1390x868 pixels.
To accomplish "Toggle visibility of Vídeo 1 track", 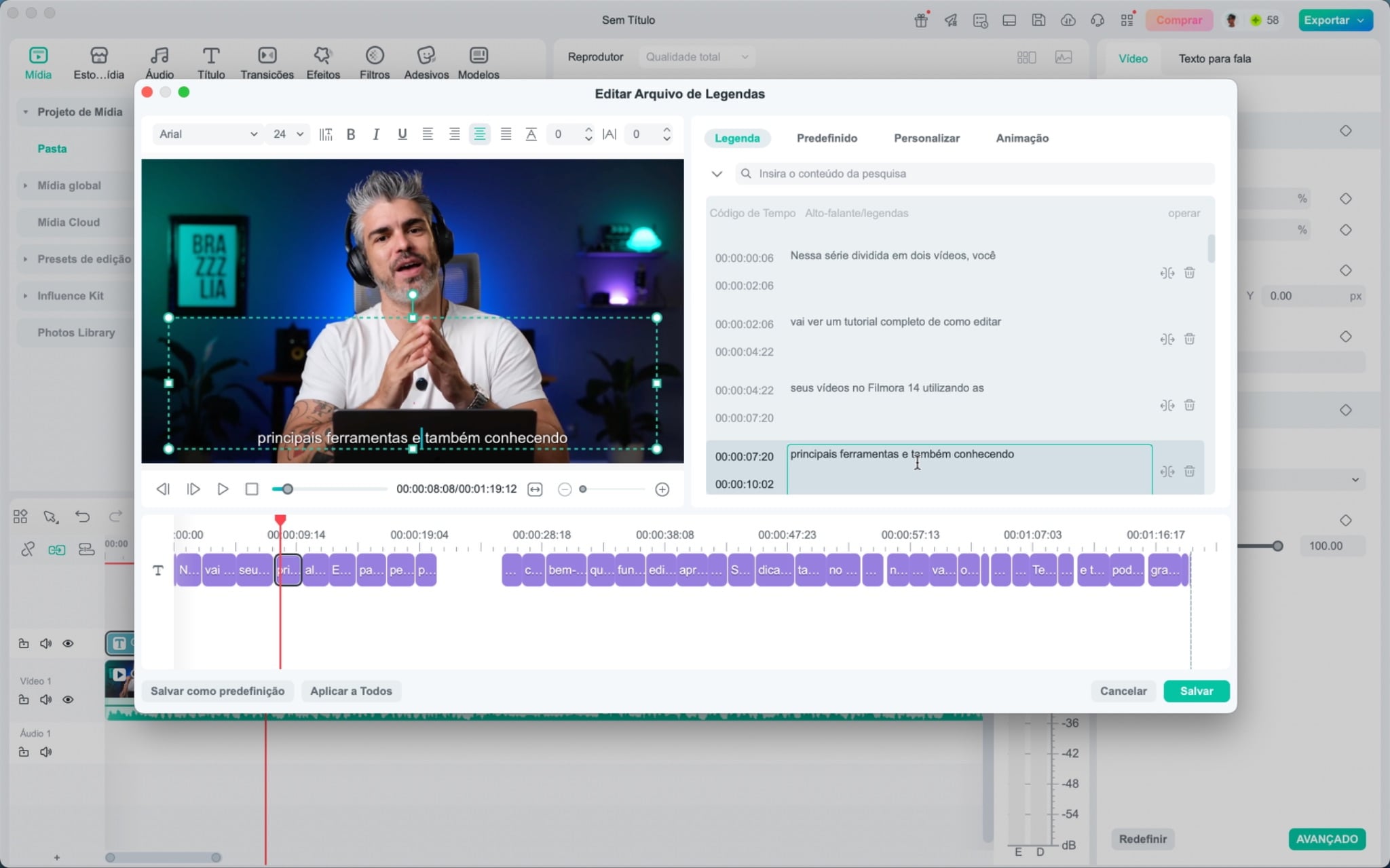I will (x=68, y=700).
